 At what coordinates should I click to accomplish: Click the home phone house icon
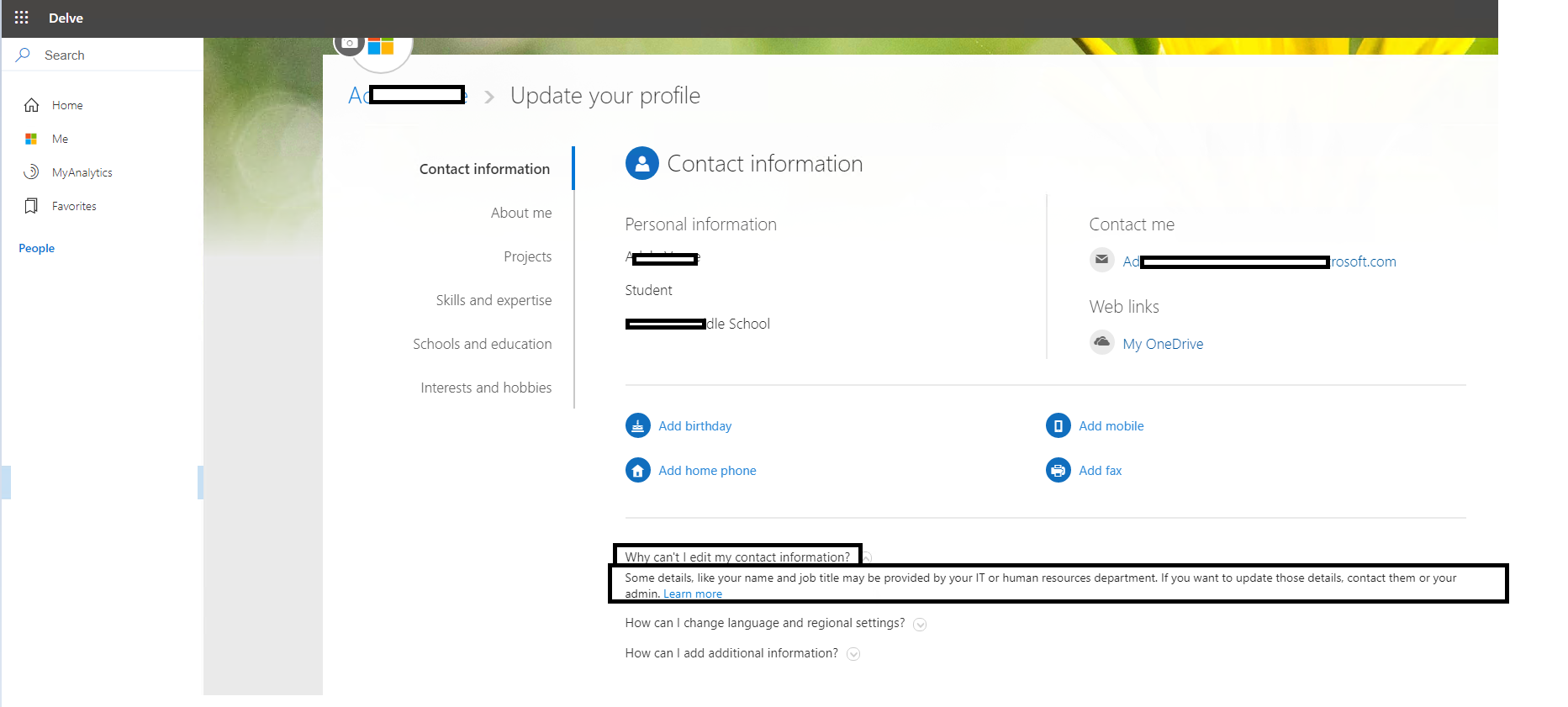tap(638, 470)
